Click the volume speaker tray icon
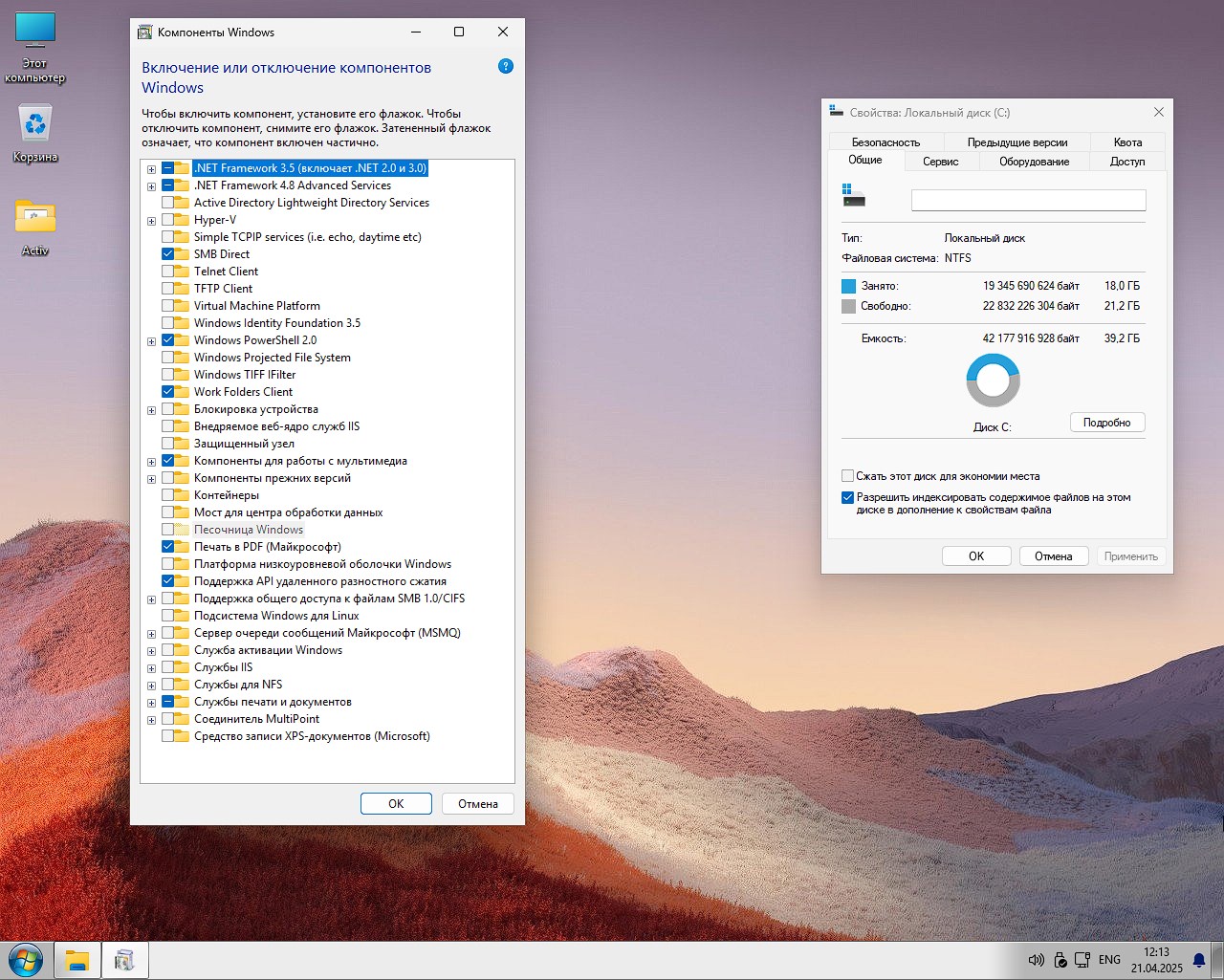Viewport: 1224px width, 980px height. (1035, 960)
